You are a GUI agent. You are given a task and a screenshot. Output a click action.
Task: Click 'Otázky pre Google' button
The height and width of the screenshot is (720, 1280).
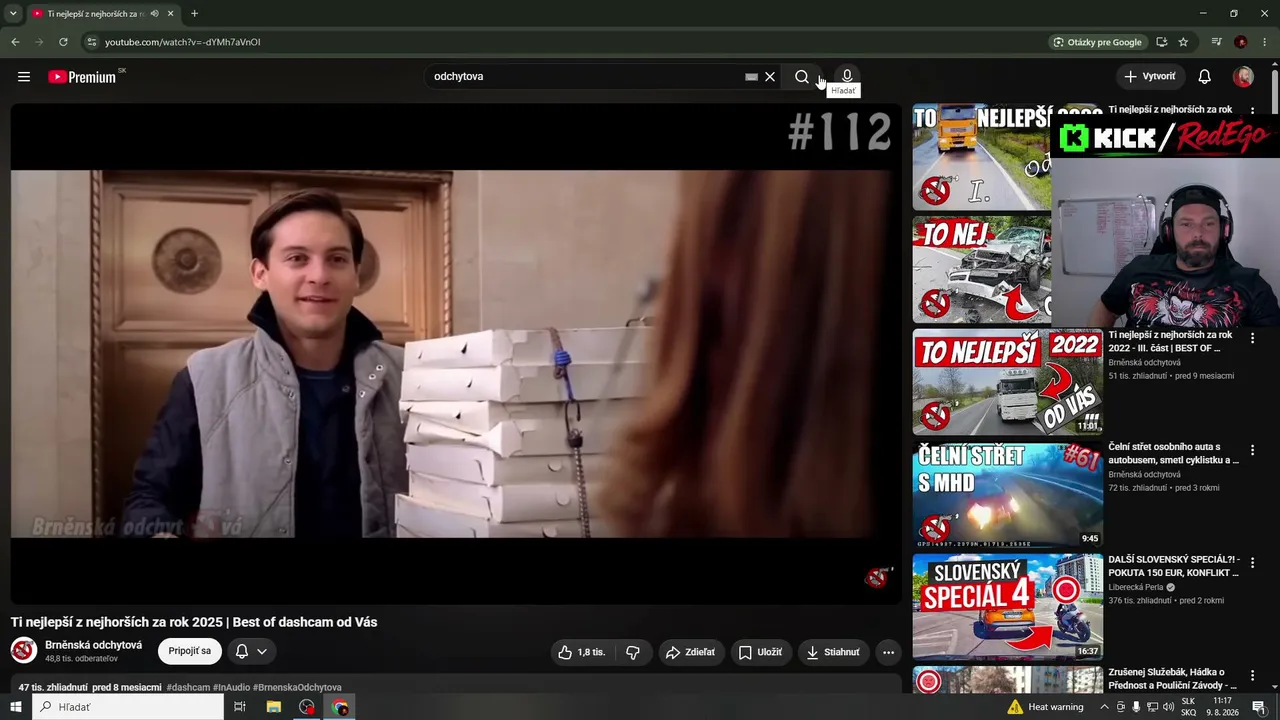(x=1097, y=42)
